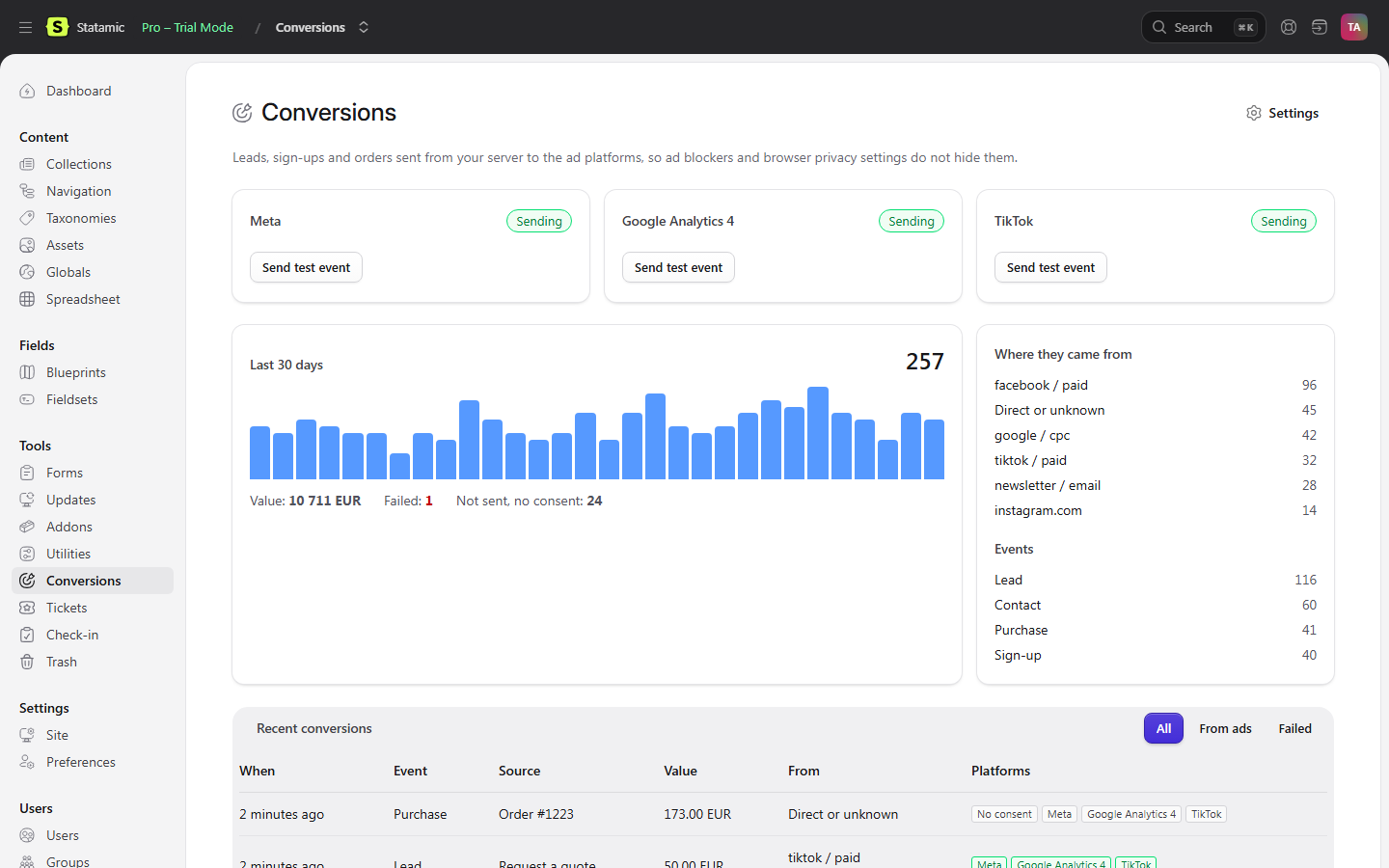Click the Statamic logo icon
The height and width of the screenshot is (868, 1389).
[x=58, y=27]
